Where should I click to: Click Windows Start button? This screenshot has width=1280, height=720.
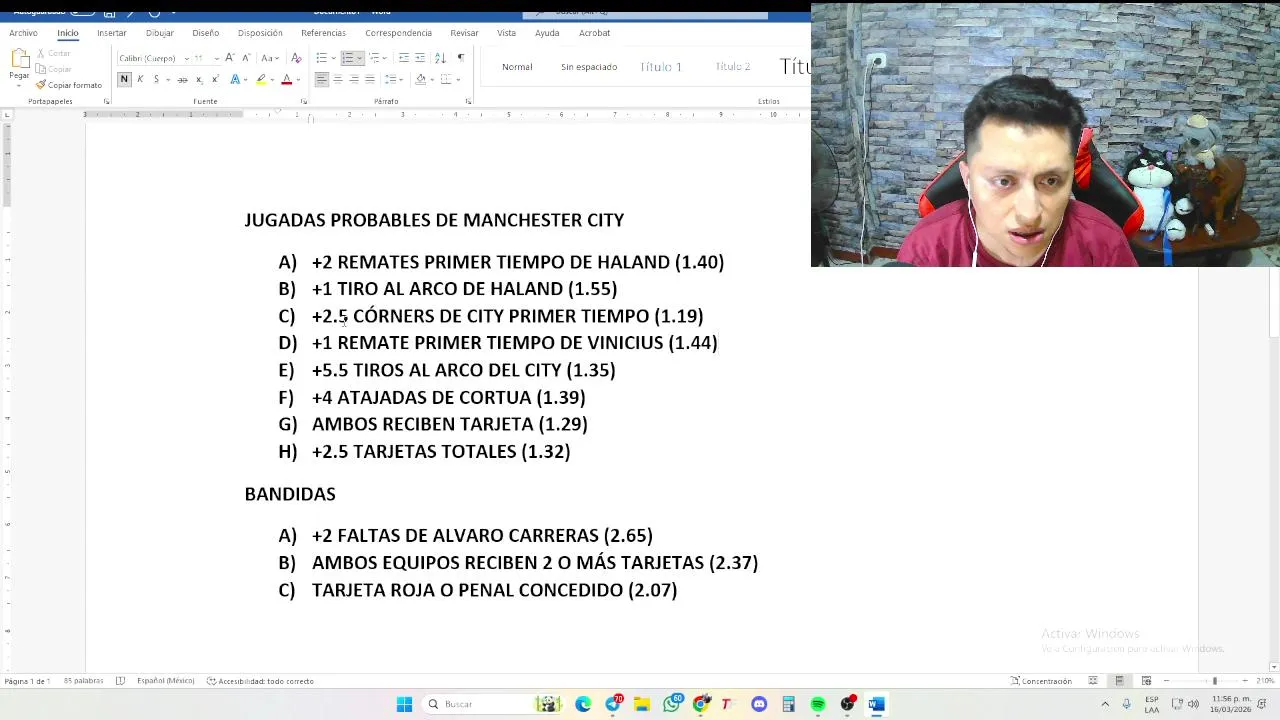coord(404,704)
